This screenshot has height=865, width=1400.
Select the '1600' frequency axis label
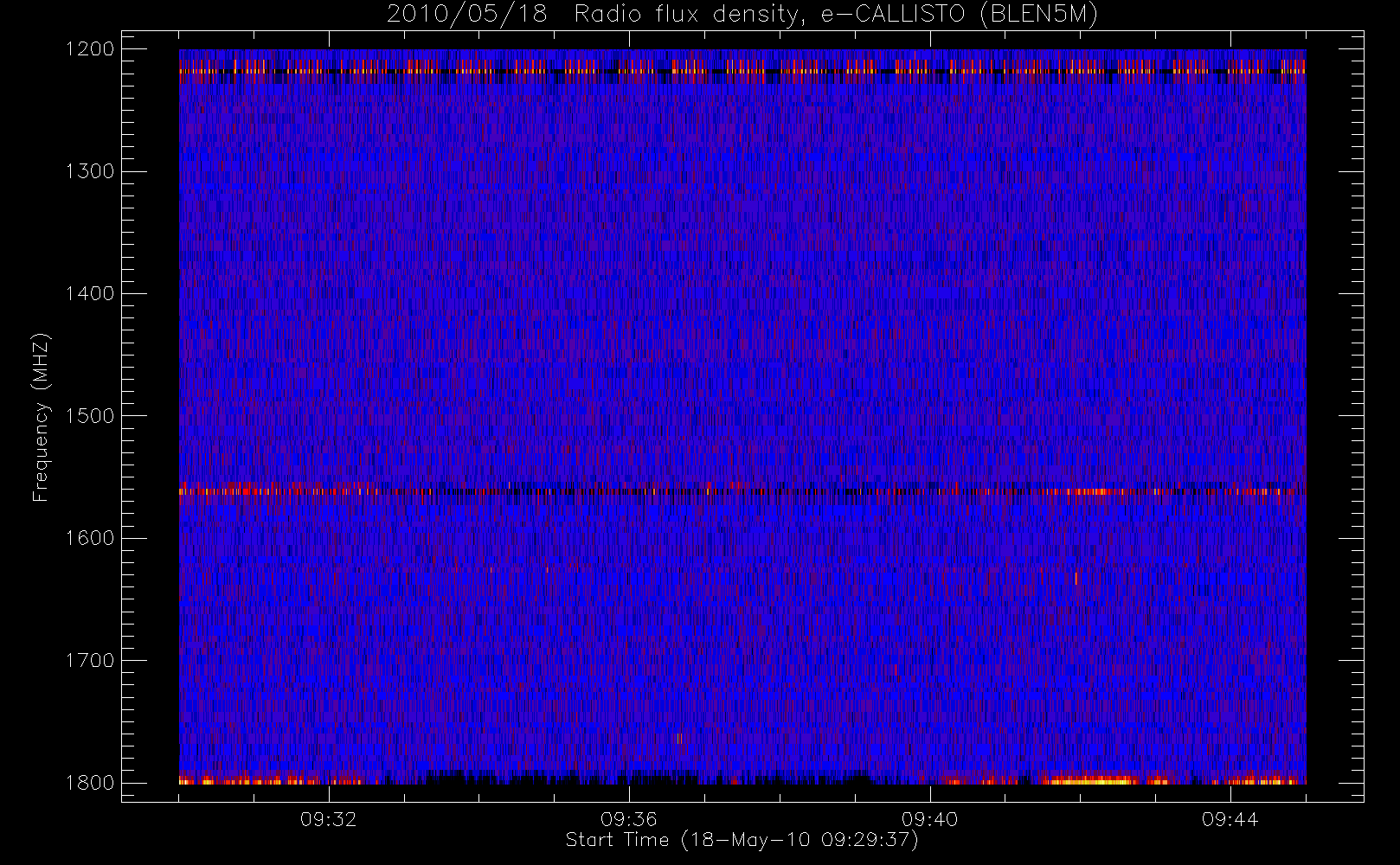point(90,538)
